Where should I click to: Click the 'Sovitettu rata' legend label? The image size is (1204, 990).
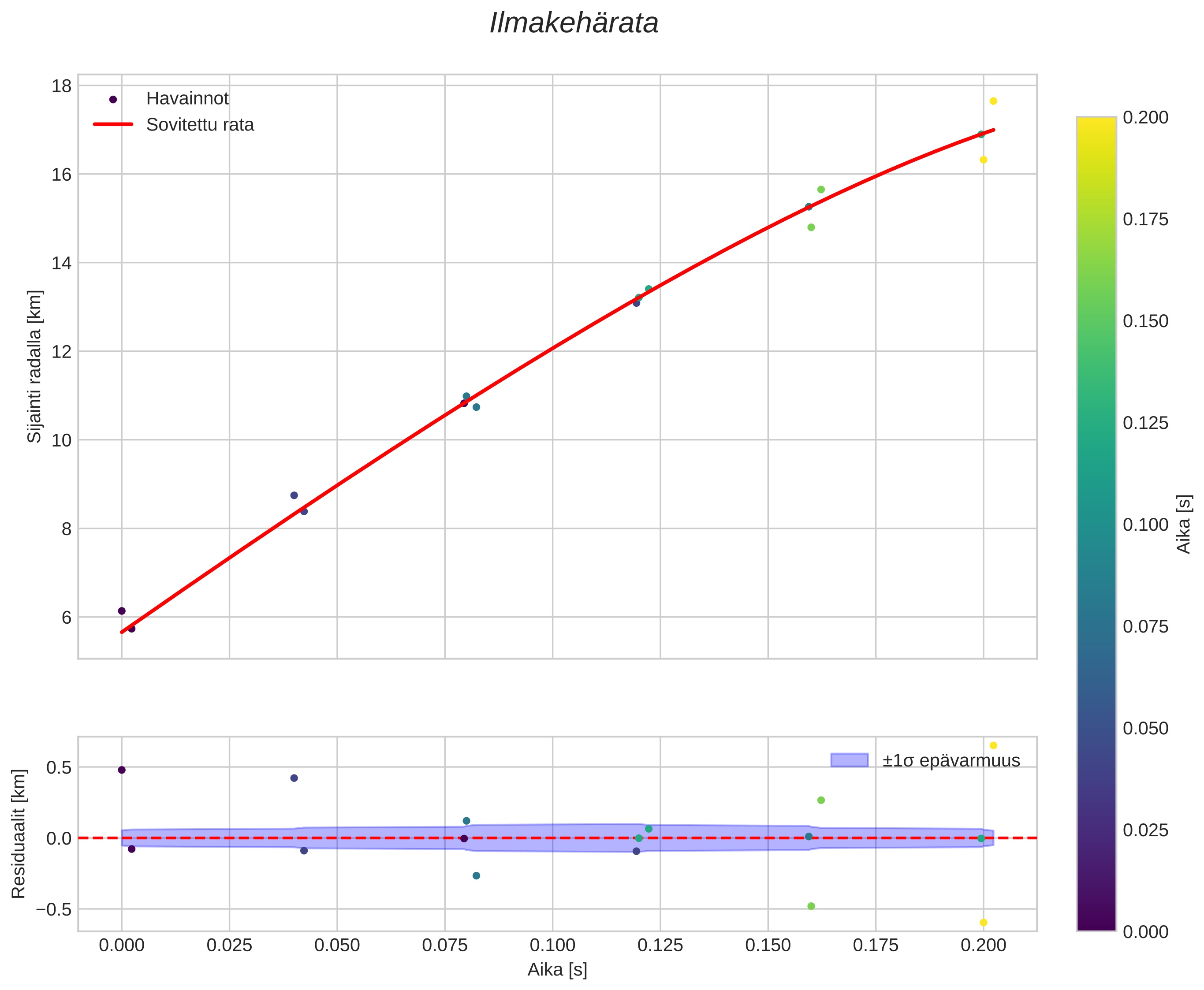(x=200, y=125)
